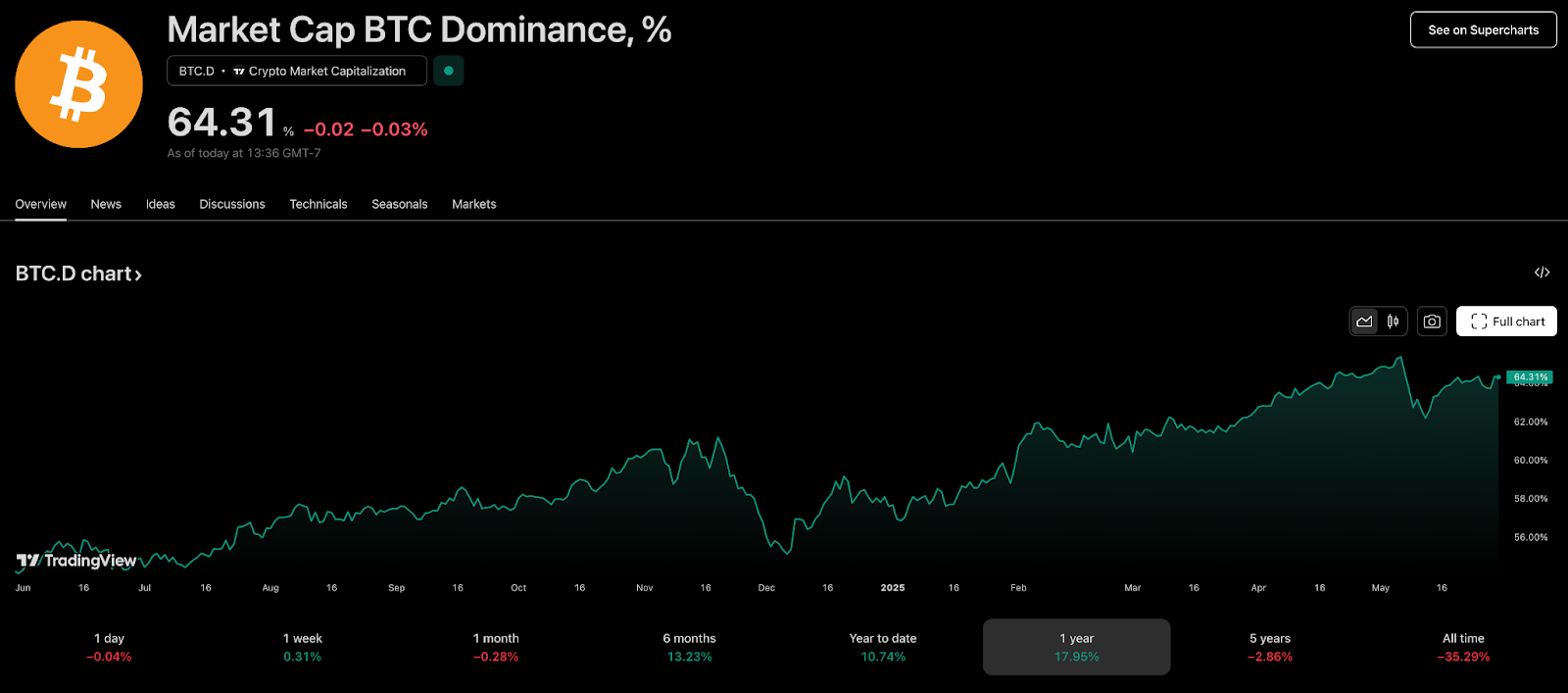Screen dimensions: 1568x693
Task: Choose the All time range
Action: coord(1463,647)
